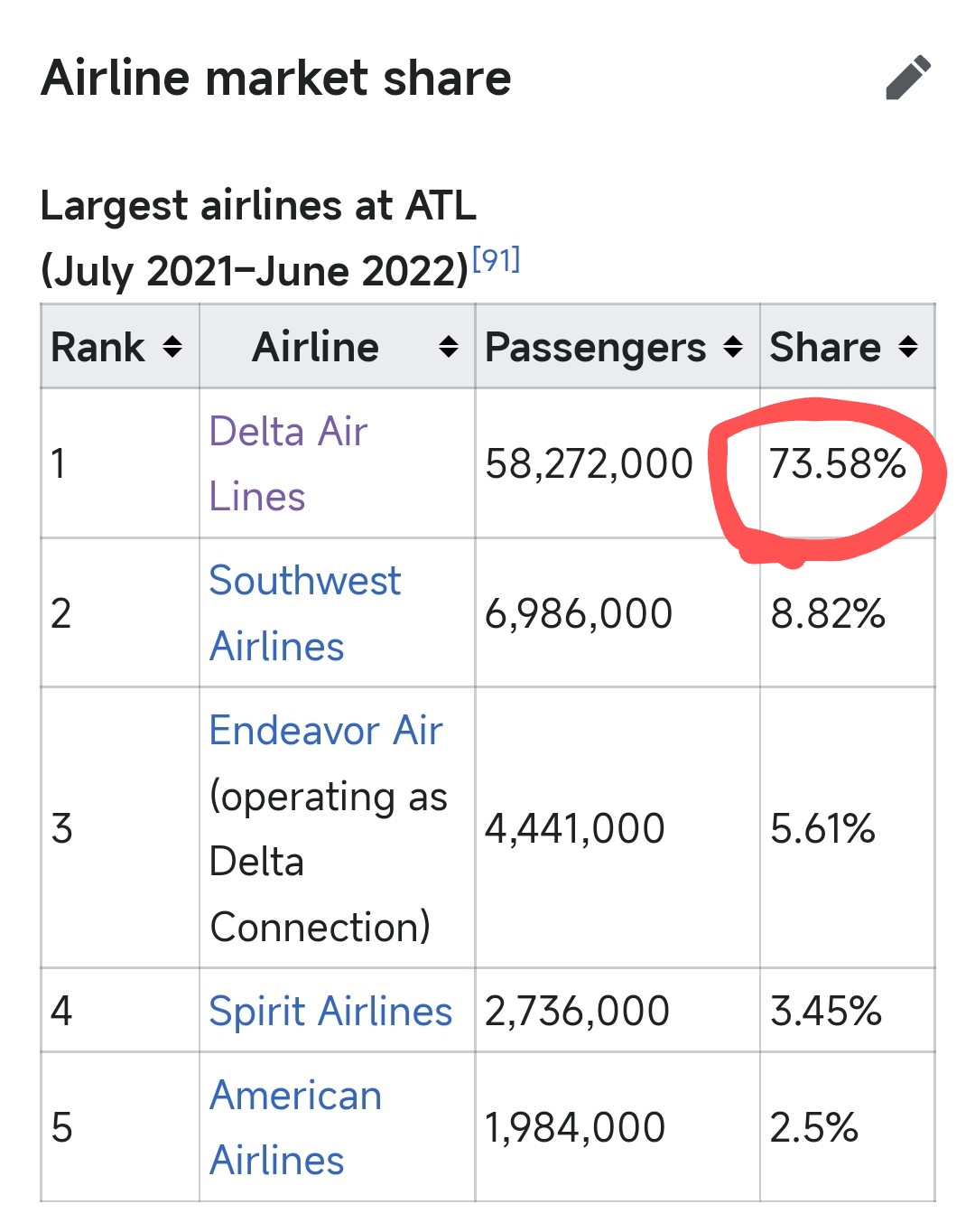The width and height of the screenshot is (975, 1232).
Task: Sort table by Rank column arrows
Action: (x=172, y=347)
